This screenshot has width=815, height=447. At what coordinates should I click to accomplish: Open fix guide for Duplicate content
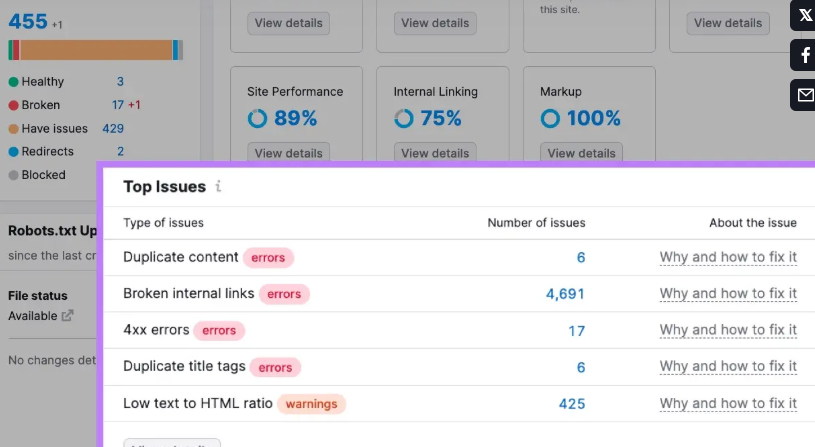[x=728, y=257]
